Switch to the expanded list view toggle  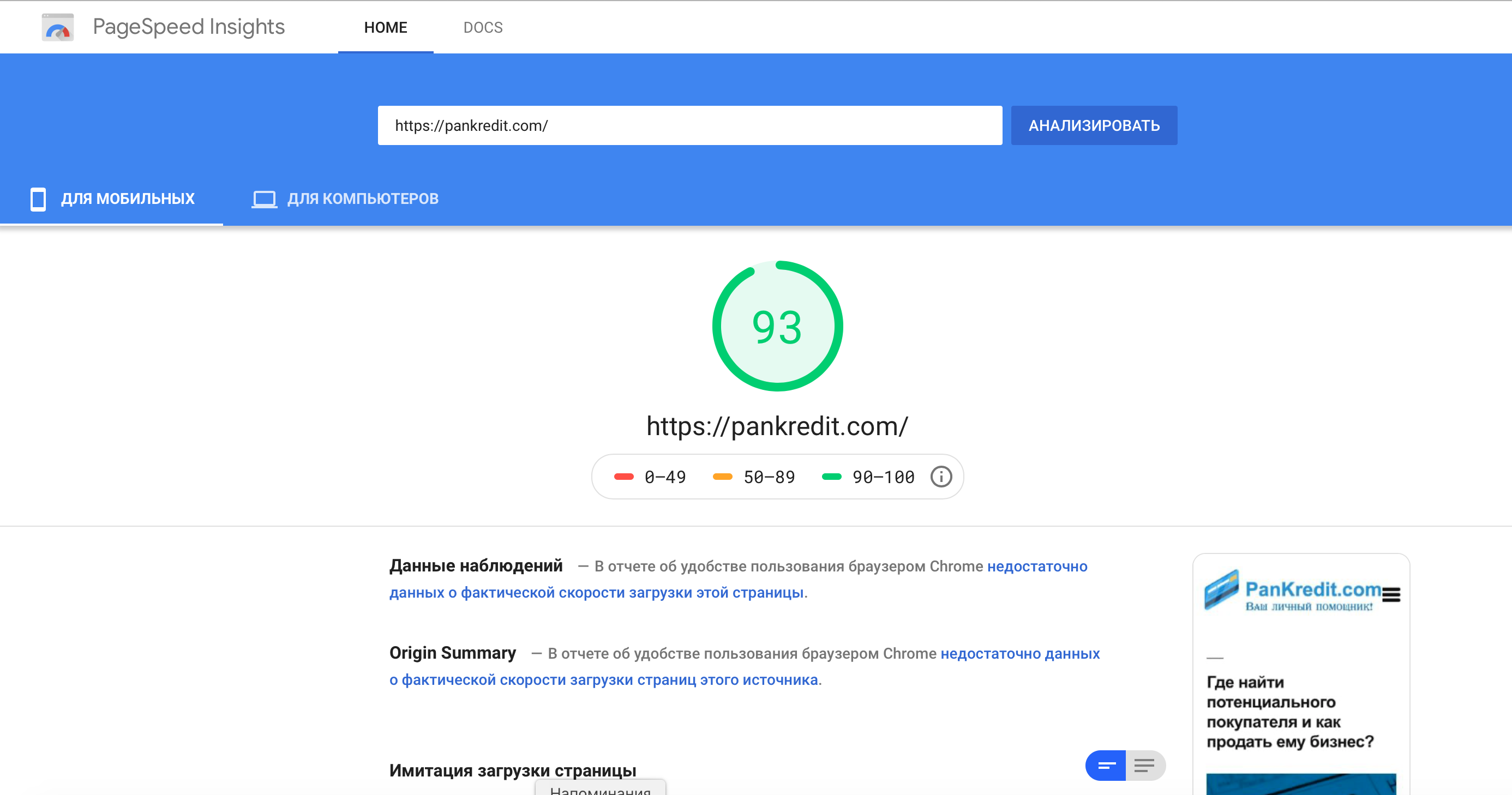1144,765
